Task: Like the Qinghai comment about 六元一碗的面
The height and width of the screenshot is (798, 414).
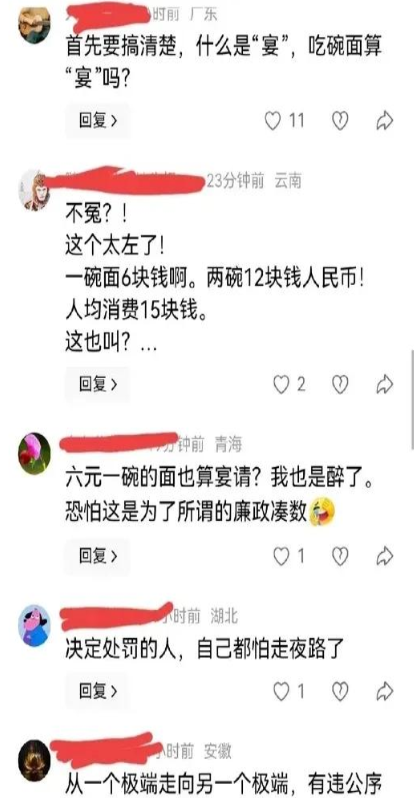Action: click(x=281, y=557)
